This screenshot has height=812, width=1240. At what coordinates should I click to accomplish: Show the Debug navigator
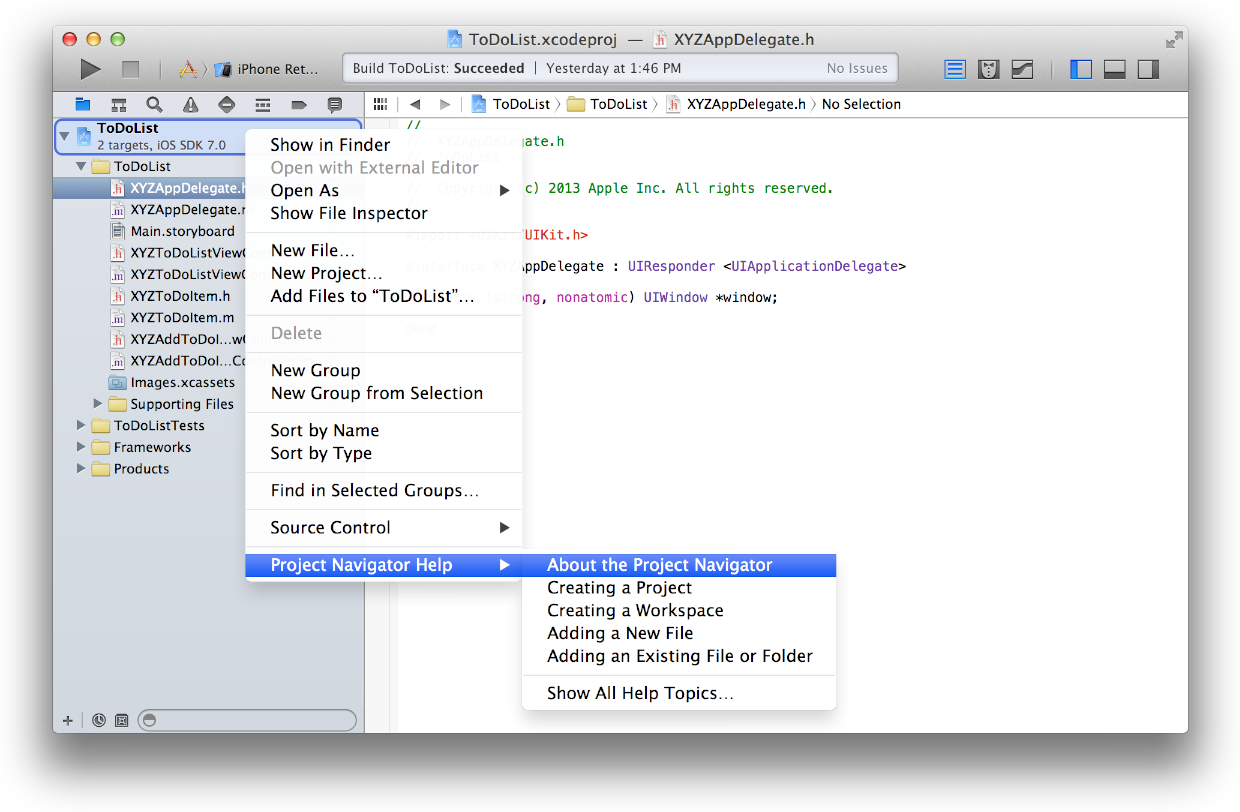coord(263,104)
